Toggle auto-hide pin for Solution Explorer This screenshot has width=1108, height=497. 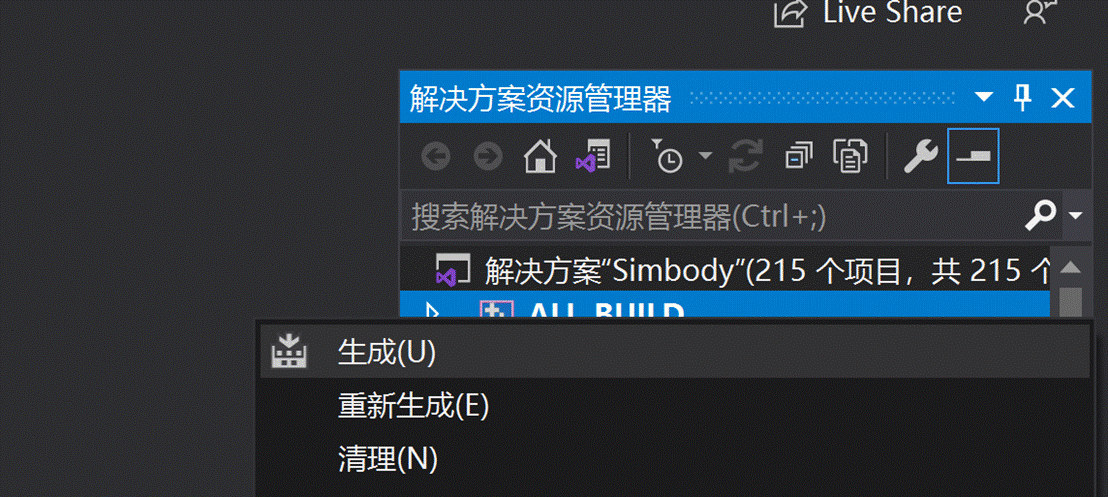click(x=1022, y=98)
